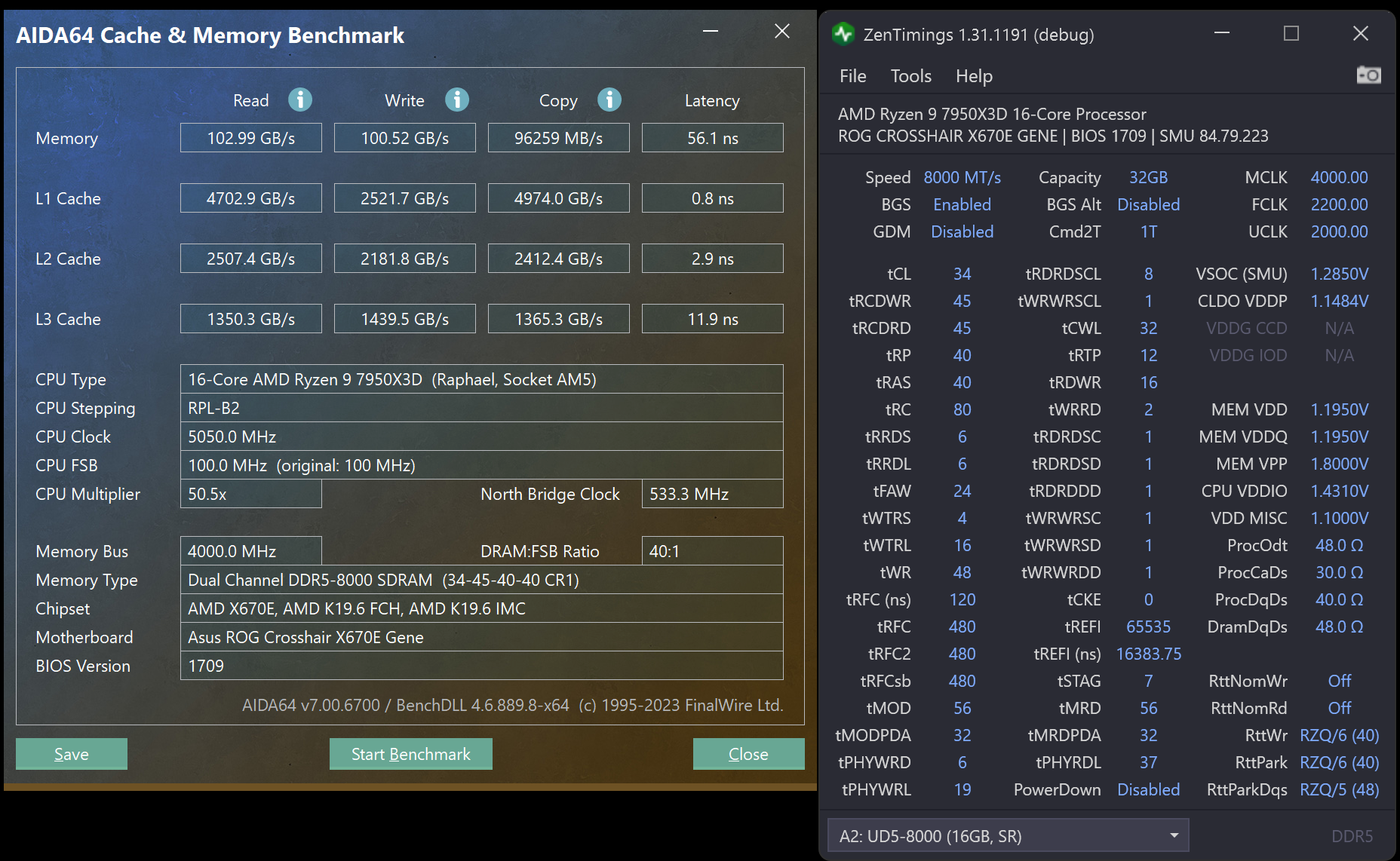Click the CPU Type field text
This screenshot has width=1400, height=861.
(482, 379)
